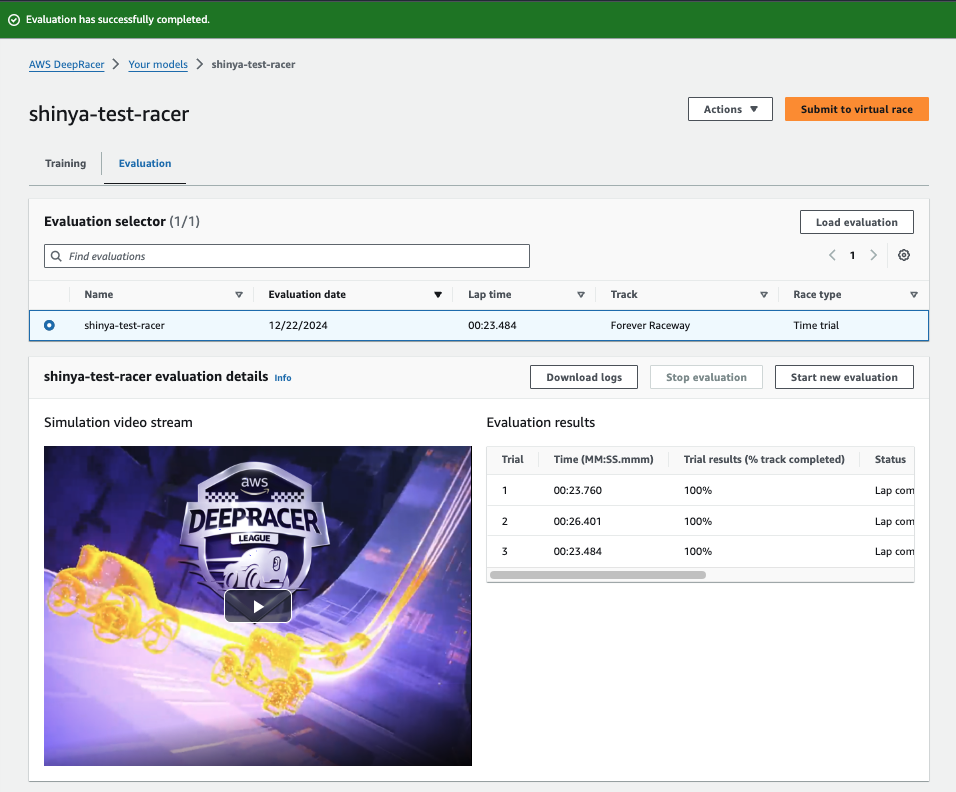Click the Evaluation date header label
Screen dimensions: 956x792
click(x=307, y=294)
